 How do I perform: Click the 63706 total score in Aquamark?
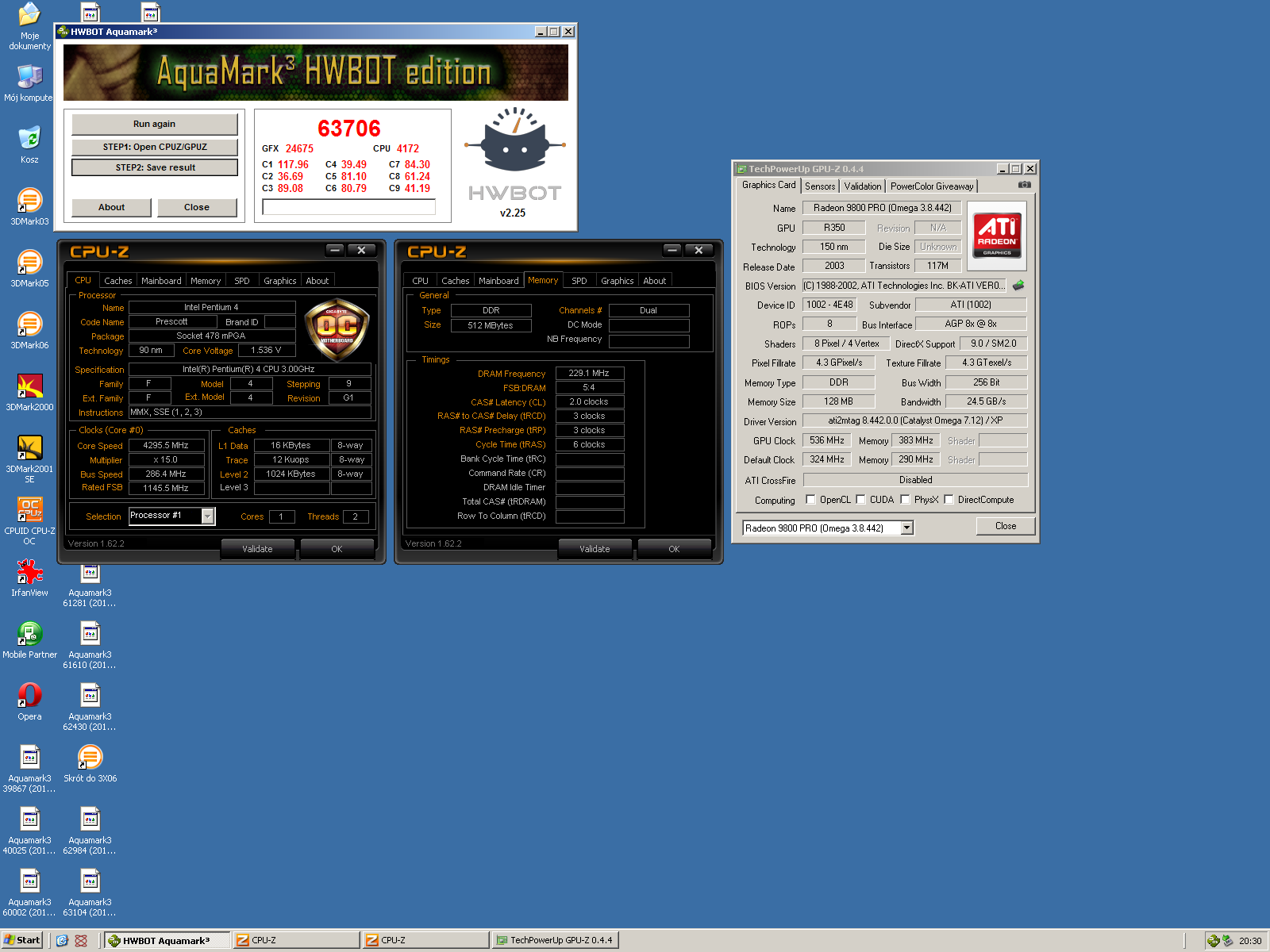point(349,129)
